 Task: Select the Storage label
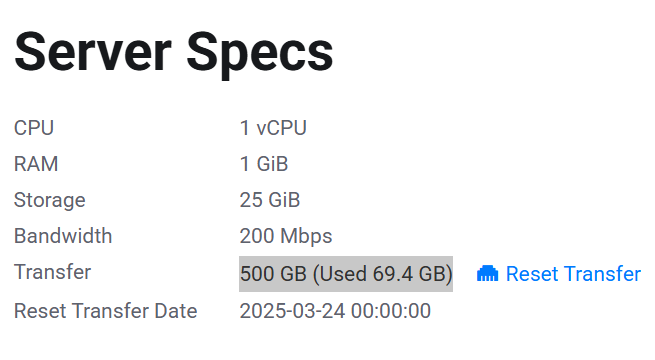click(x=50, y=200)
